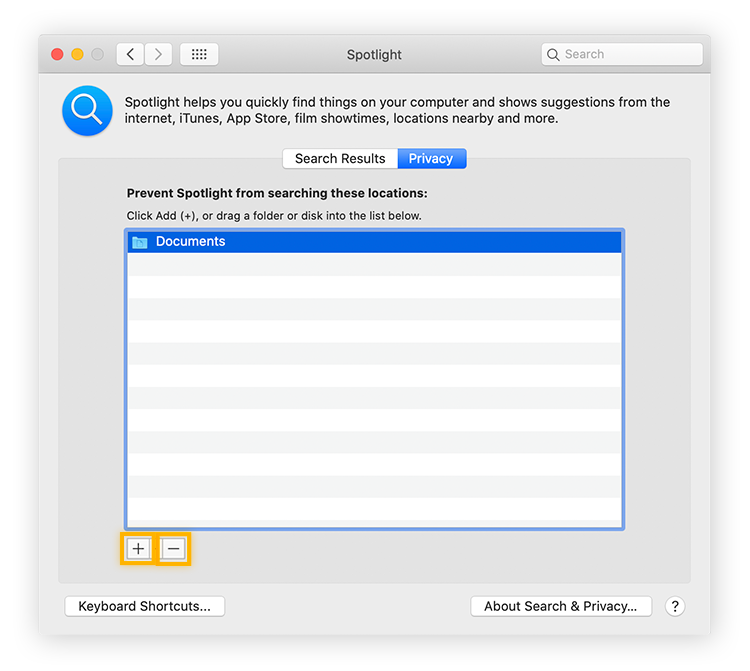
Task: Add a location with the plus button
Action: pos(138,549)
